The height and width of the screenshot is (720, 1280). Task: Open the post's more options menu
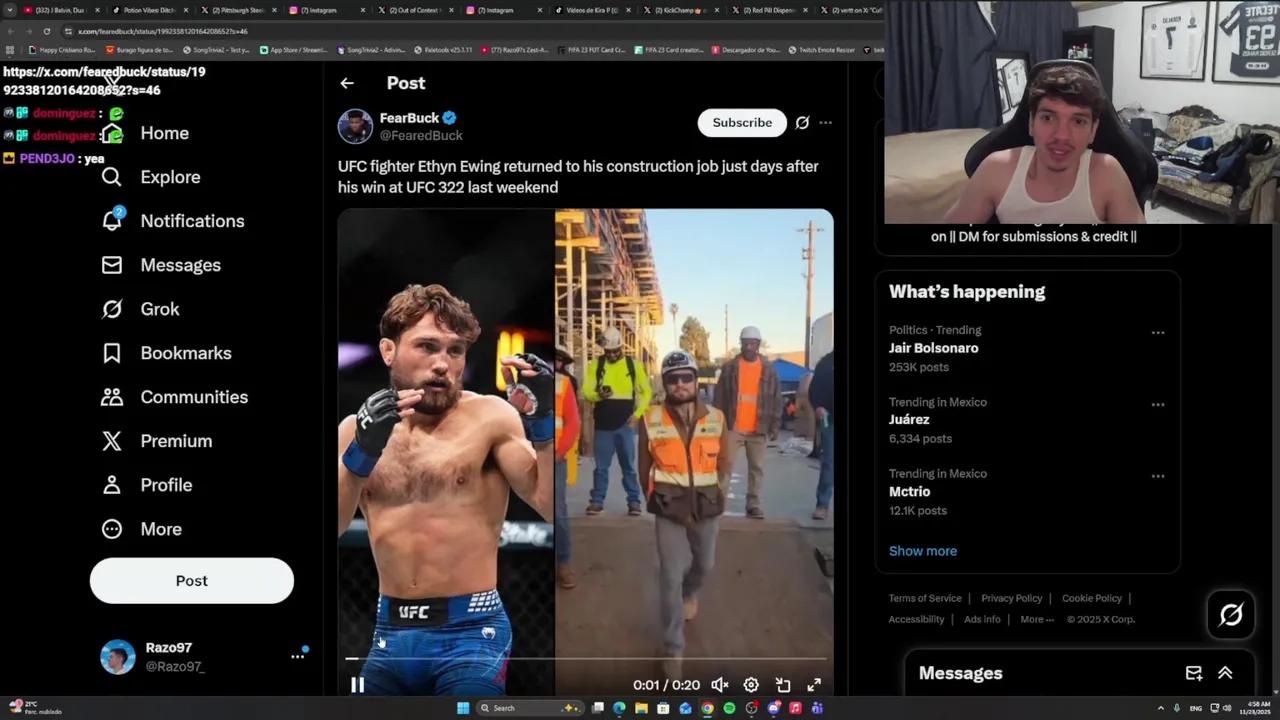pyautogui.click(x=825, y=123)
